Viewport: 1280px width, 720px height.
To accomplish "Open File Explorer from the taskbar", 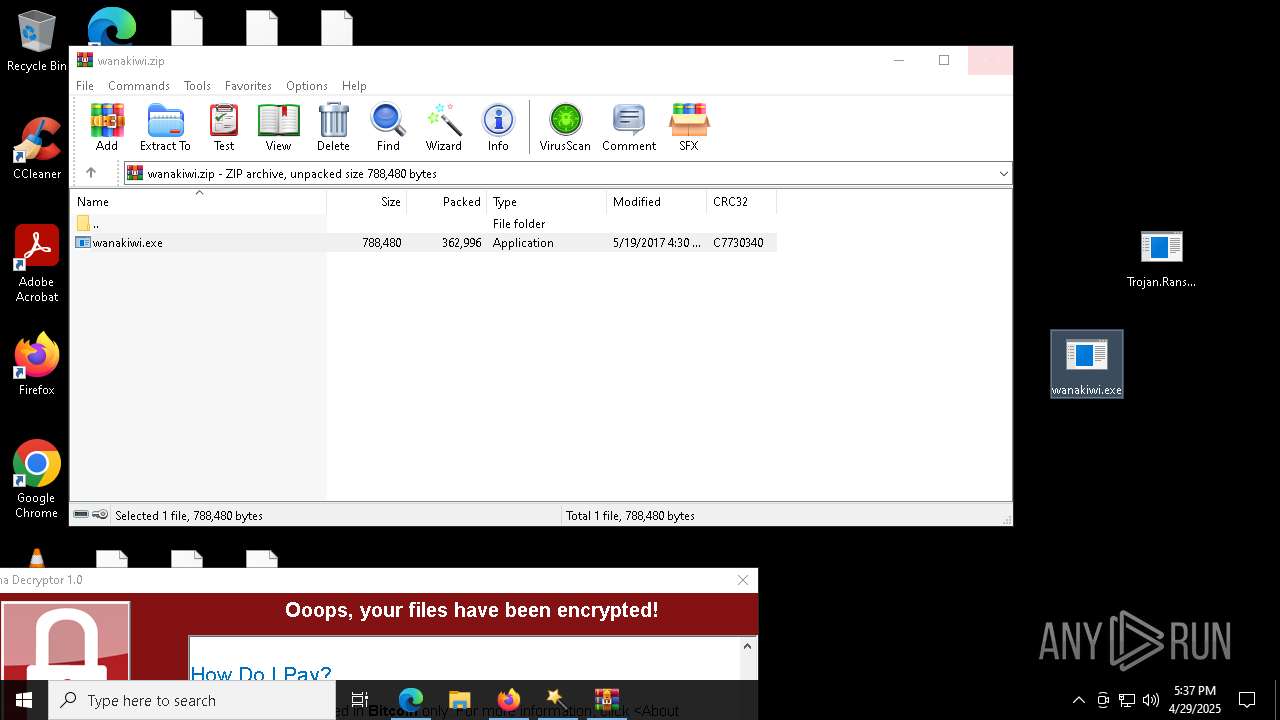I will (x=460, y=700).
